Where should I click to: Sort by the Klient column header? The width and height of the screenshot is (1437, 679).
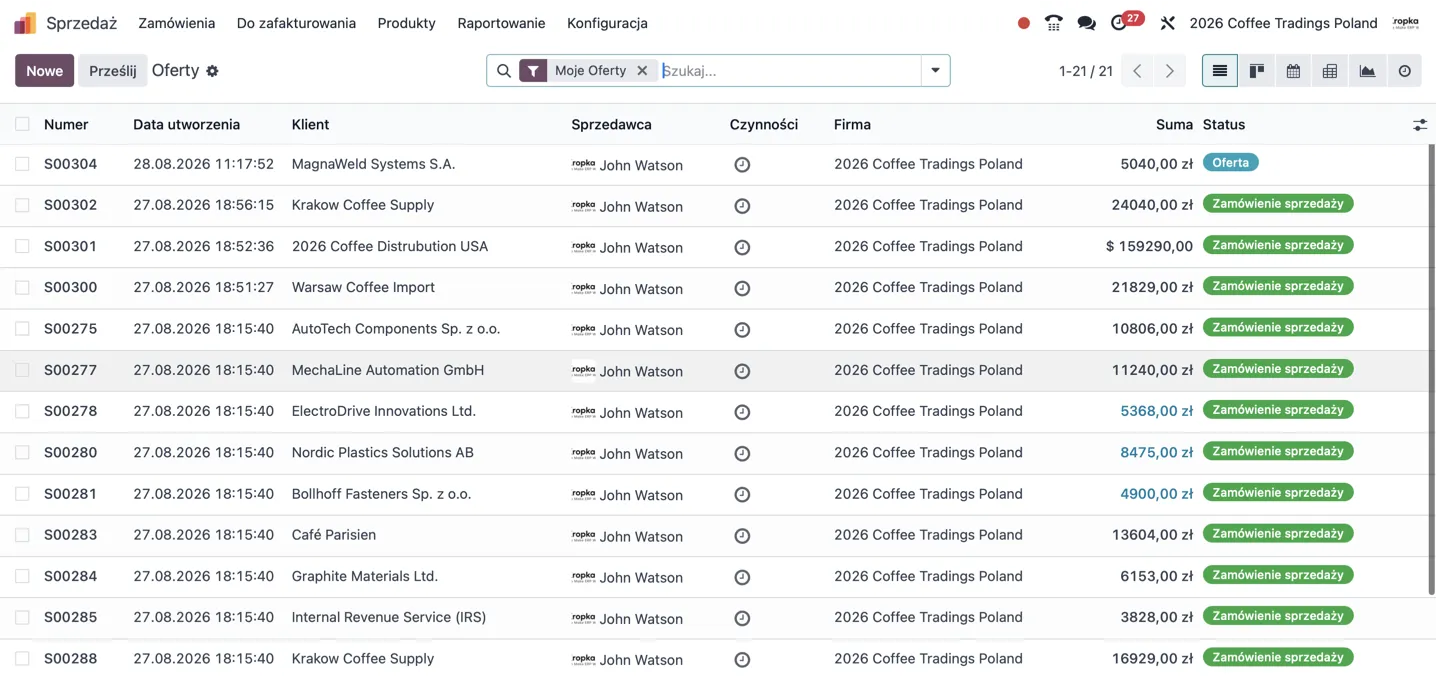coord(310,125)
